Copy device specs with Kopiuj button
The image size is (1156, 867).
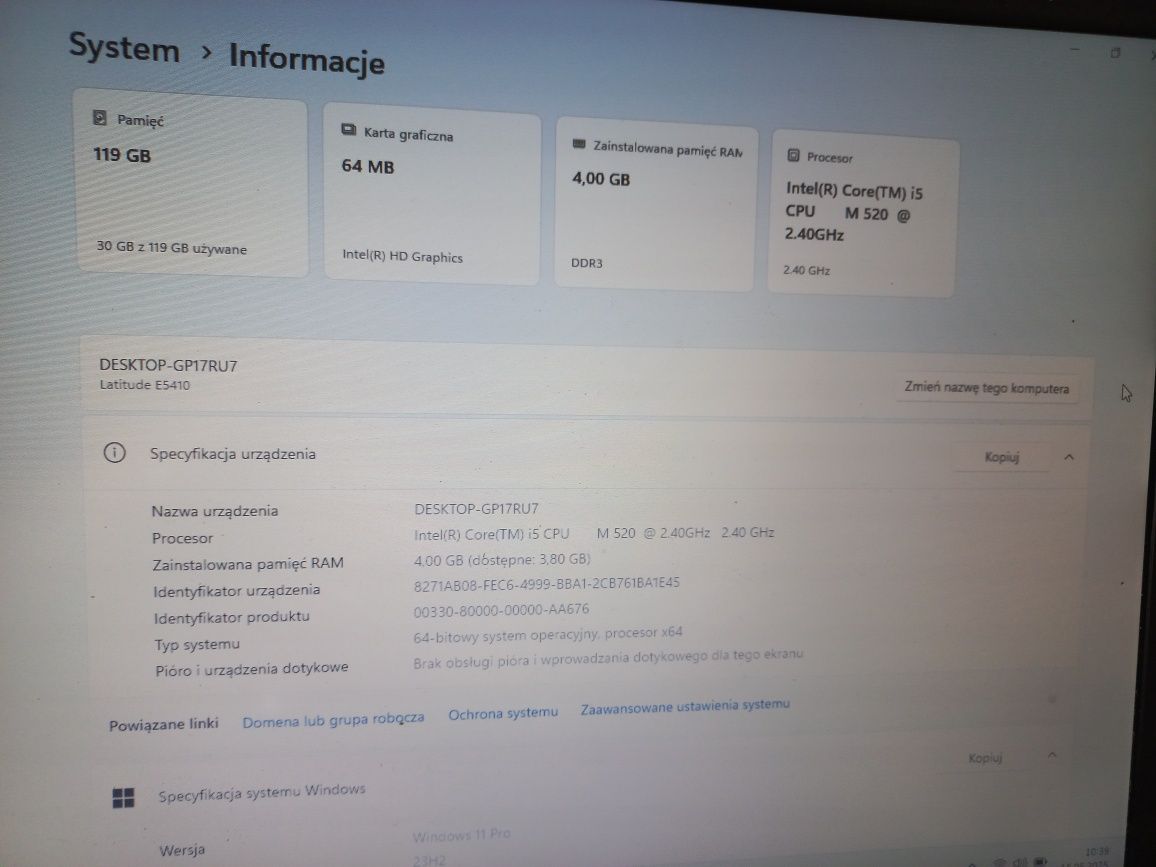[1002, 457]
